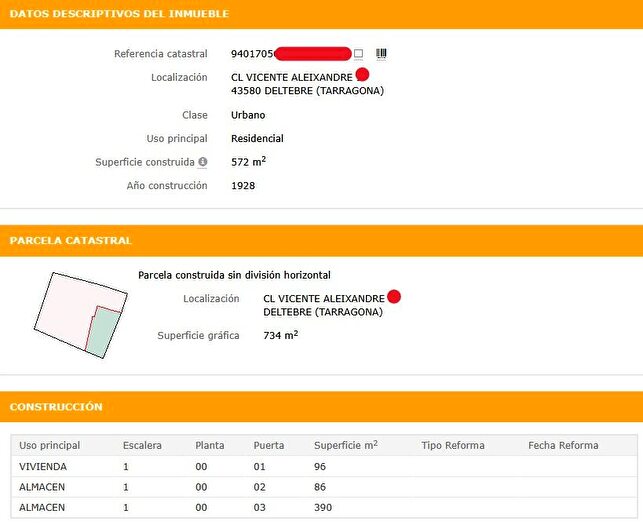Screen dimensions: 643x525
Task: Click the graphic surface value 734 m²
Action: (280, 335)
